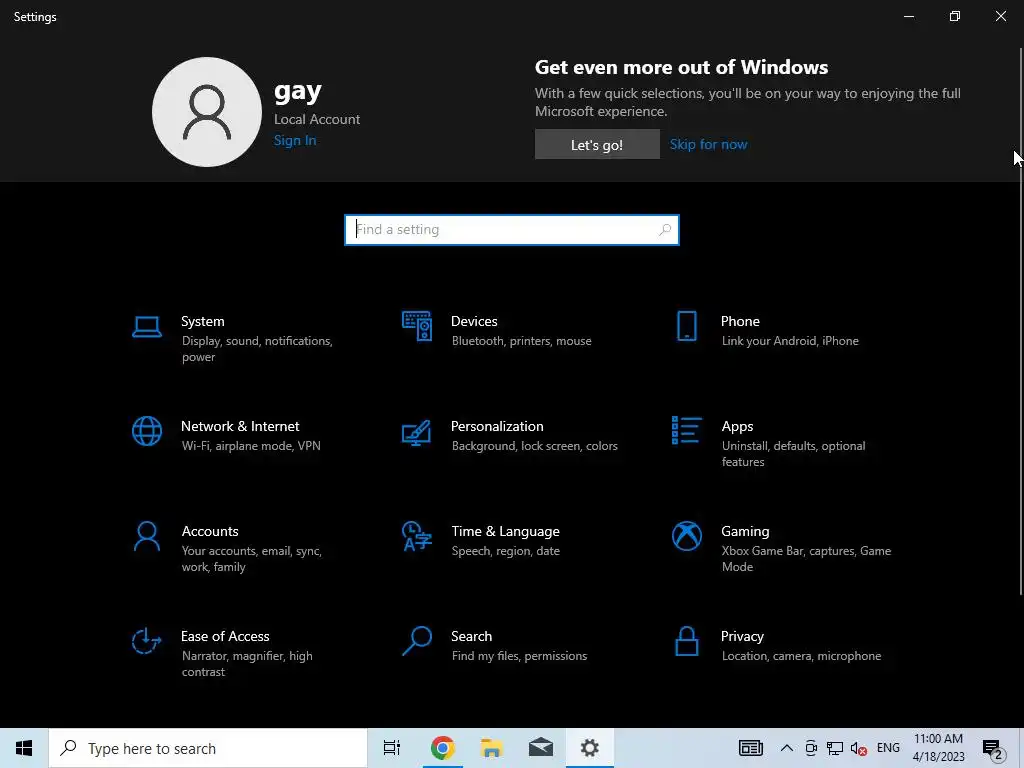Click 'Link your Android, iPhone' description

tap(790, 341)
